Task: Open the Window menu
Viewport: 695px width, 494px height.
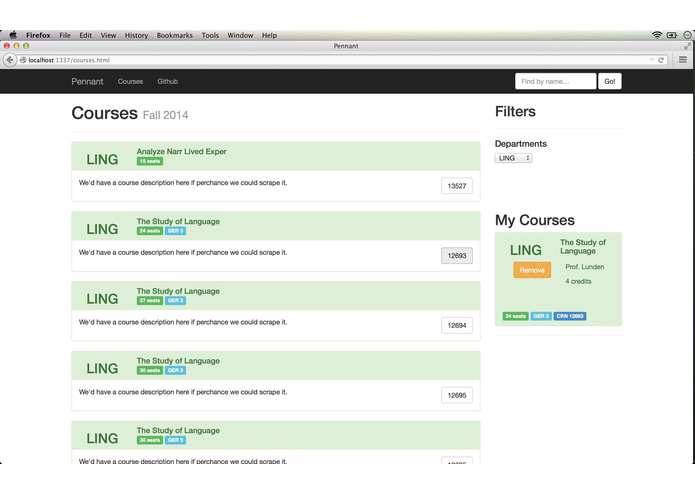Action: 240,35
